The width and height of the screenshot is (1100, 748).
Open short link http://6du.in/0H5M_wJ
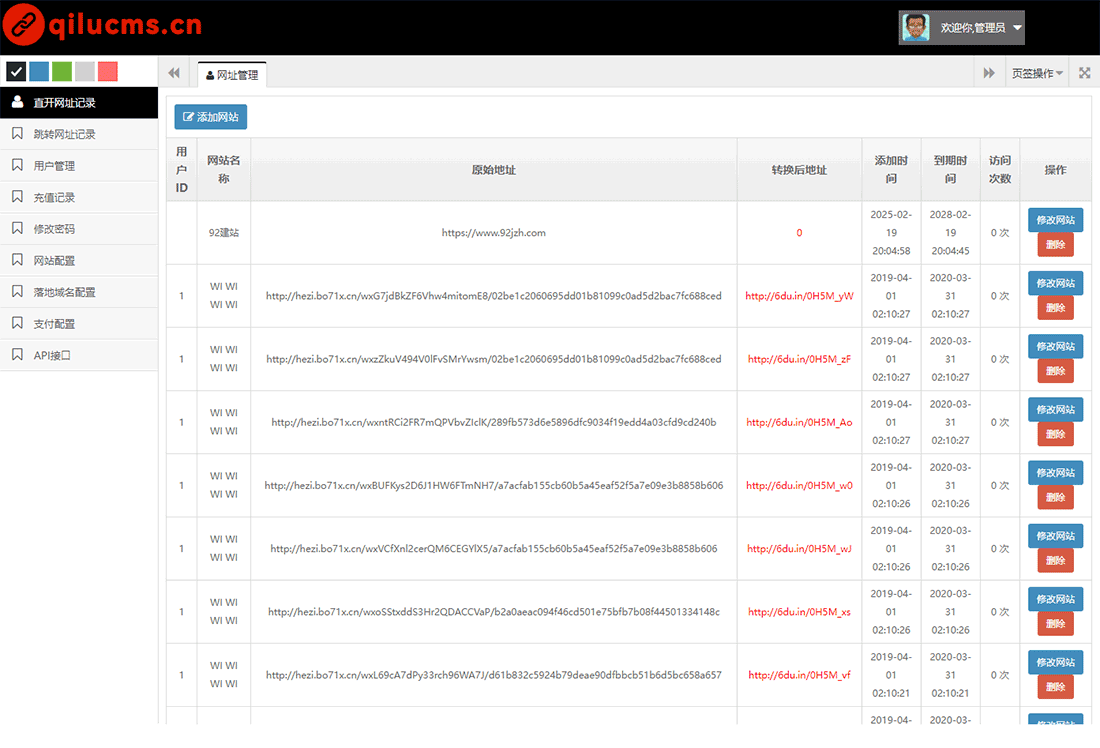[799, 549]
